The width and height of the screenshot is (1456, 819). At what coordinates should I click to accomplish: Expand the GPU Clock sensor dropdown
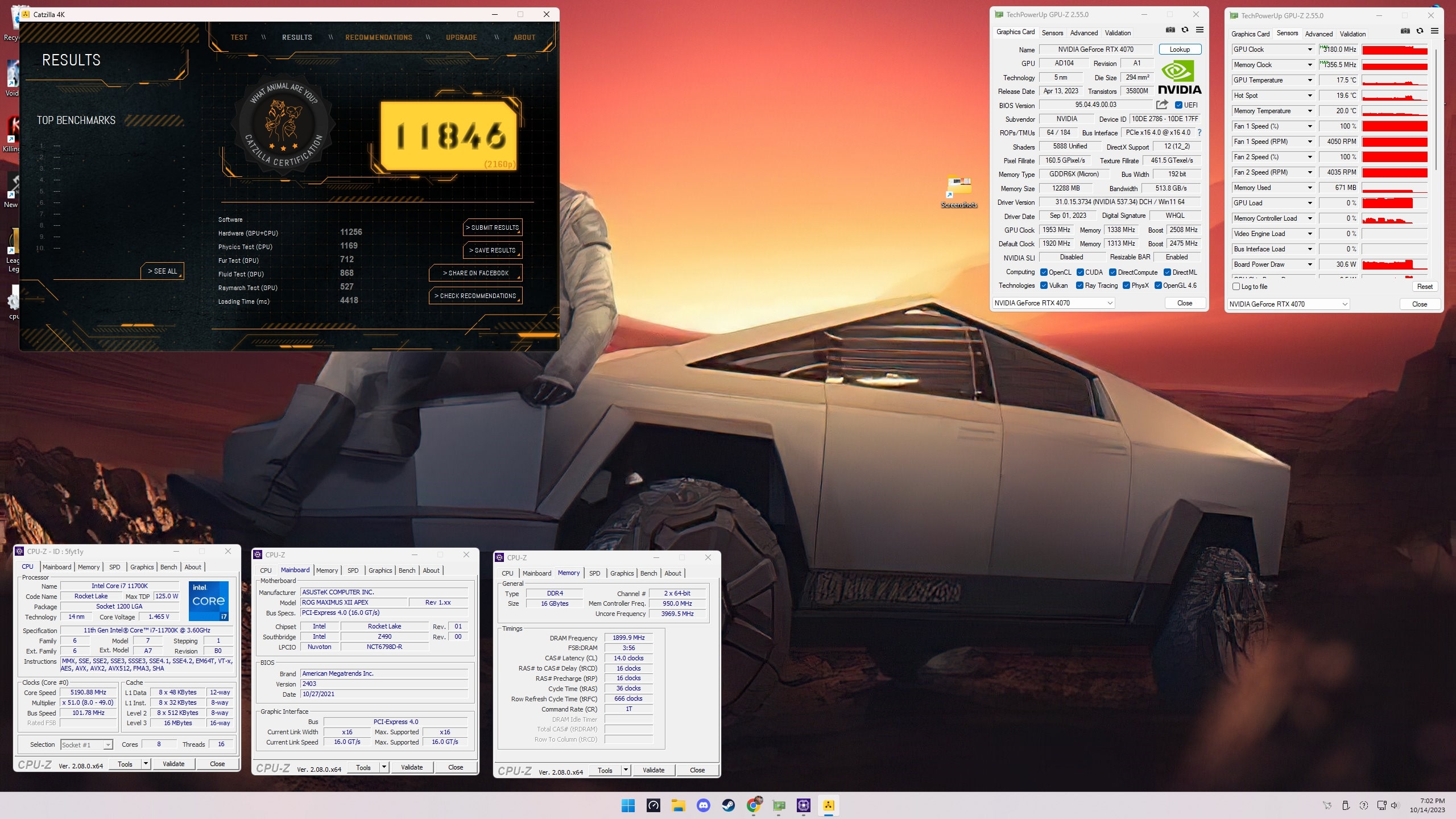1310,49
